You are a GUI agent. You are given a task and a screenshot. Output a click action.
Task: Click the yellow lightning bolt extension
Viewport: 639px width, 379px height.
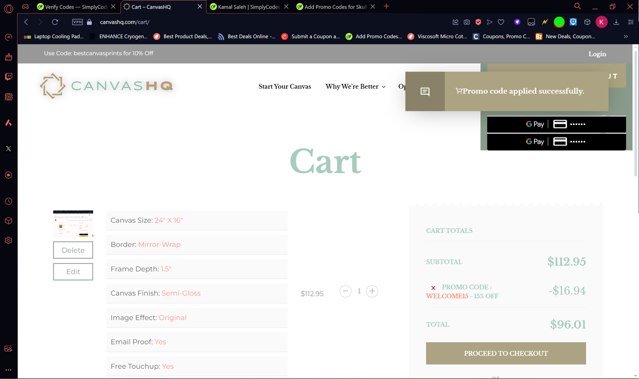545,22
